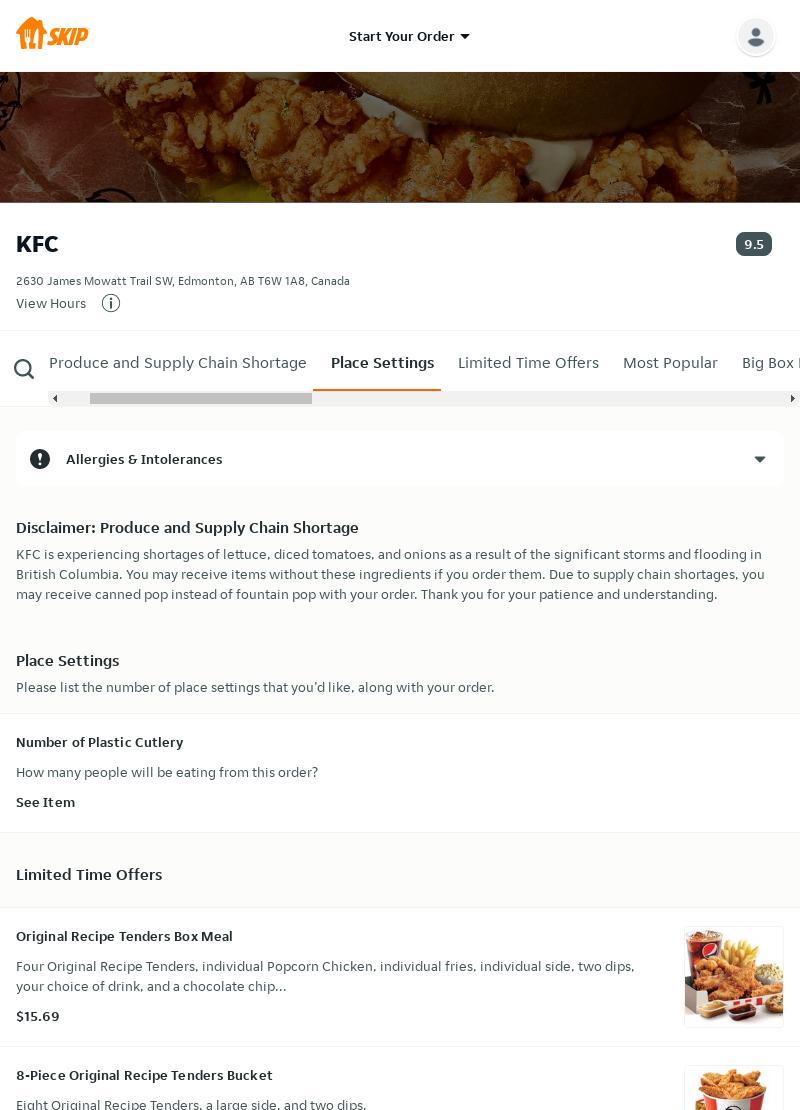Click See Item for Plastic Cutlery
The height and width of the screenshot is (1110, 800).
(45, 802)
